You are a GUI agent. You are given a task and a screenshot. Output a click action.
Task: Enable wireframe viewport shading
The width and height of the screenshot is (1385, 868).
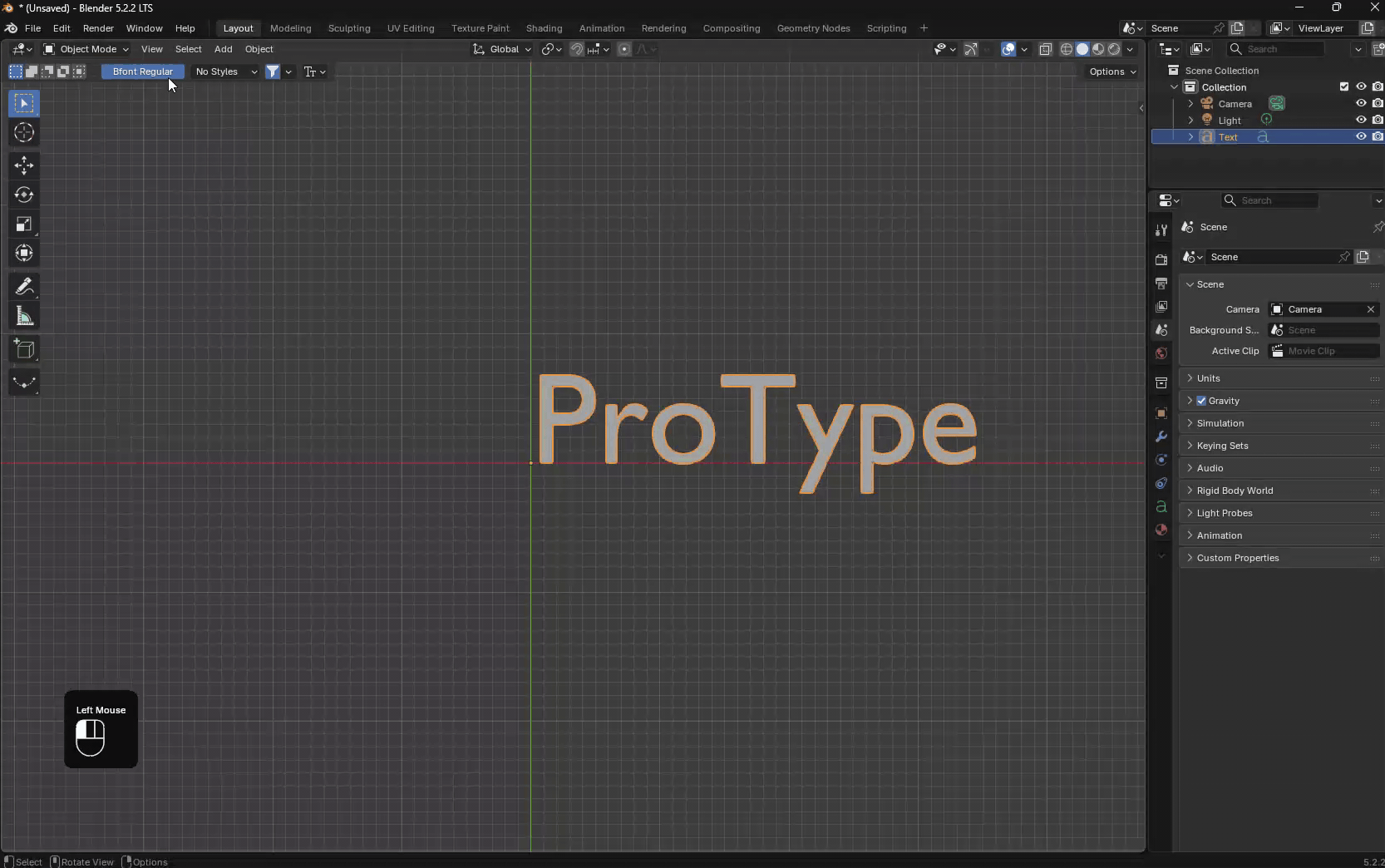pyautogui.click(x=1067, y=49)
